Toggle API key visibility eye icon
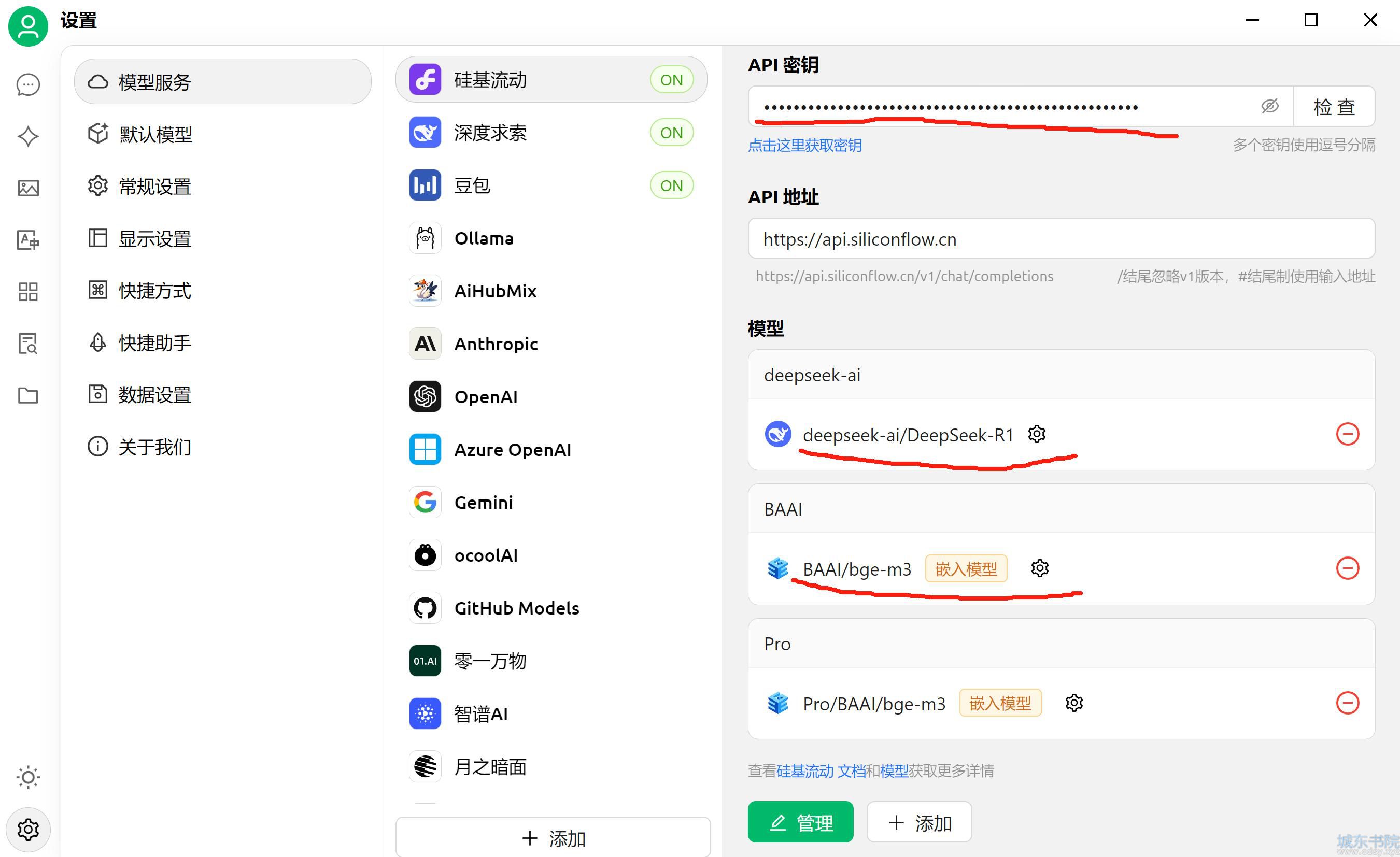 (x=1270, y=106)
